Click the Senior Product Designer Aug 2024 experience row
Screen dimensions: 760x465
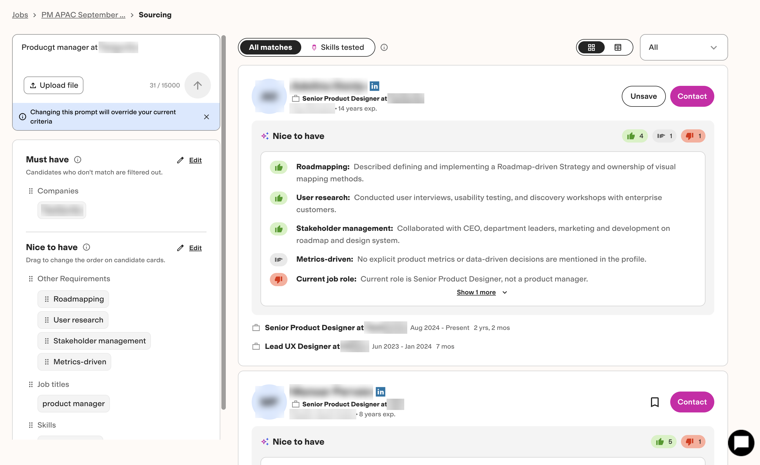(381, 328)
